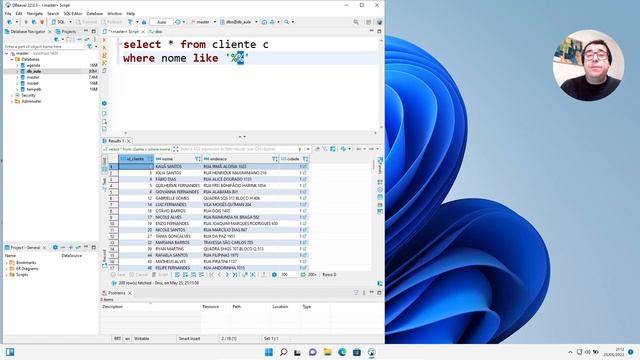This screenshot has height=360, width=640.
Task: Open the SQL Editor menu
Action: pyautogui.click(x=73, y=13)
